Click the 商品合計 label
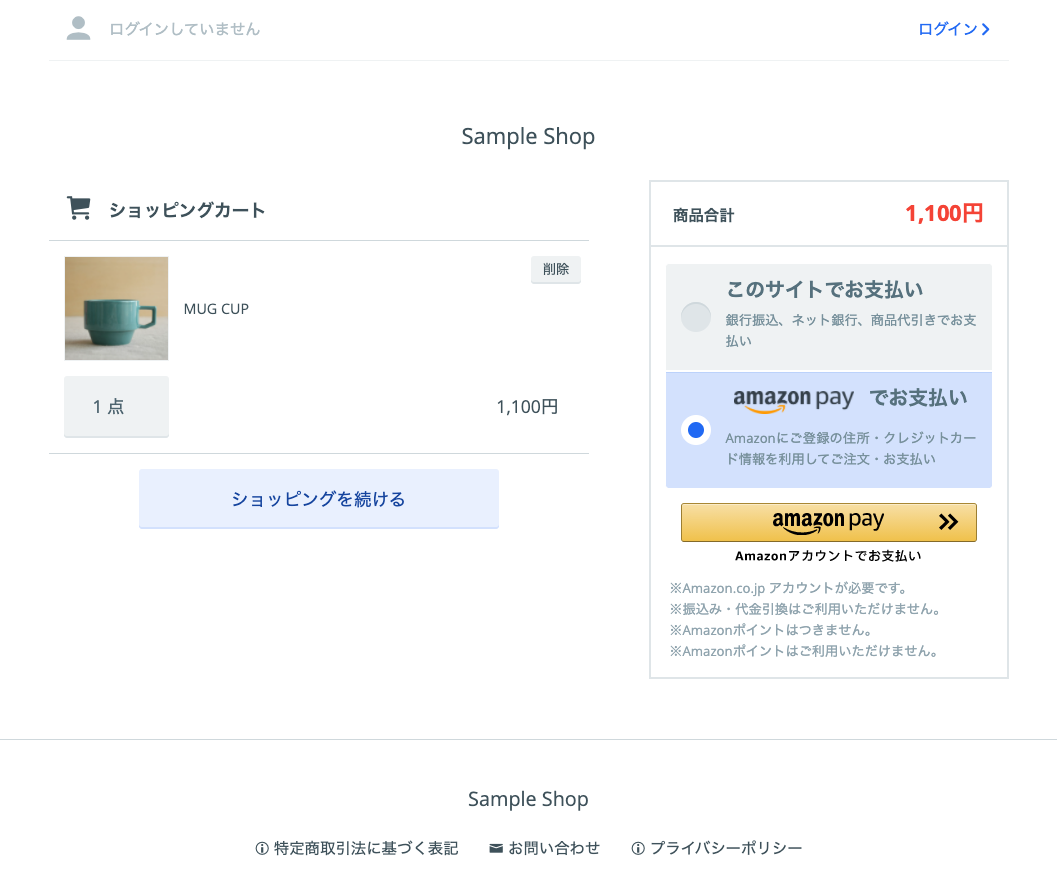This screenshot has width=1057, height=882. 703,216
